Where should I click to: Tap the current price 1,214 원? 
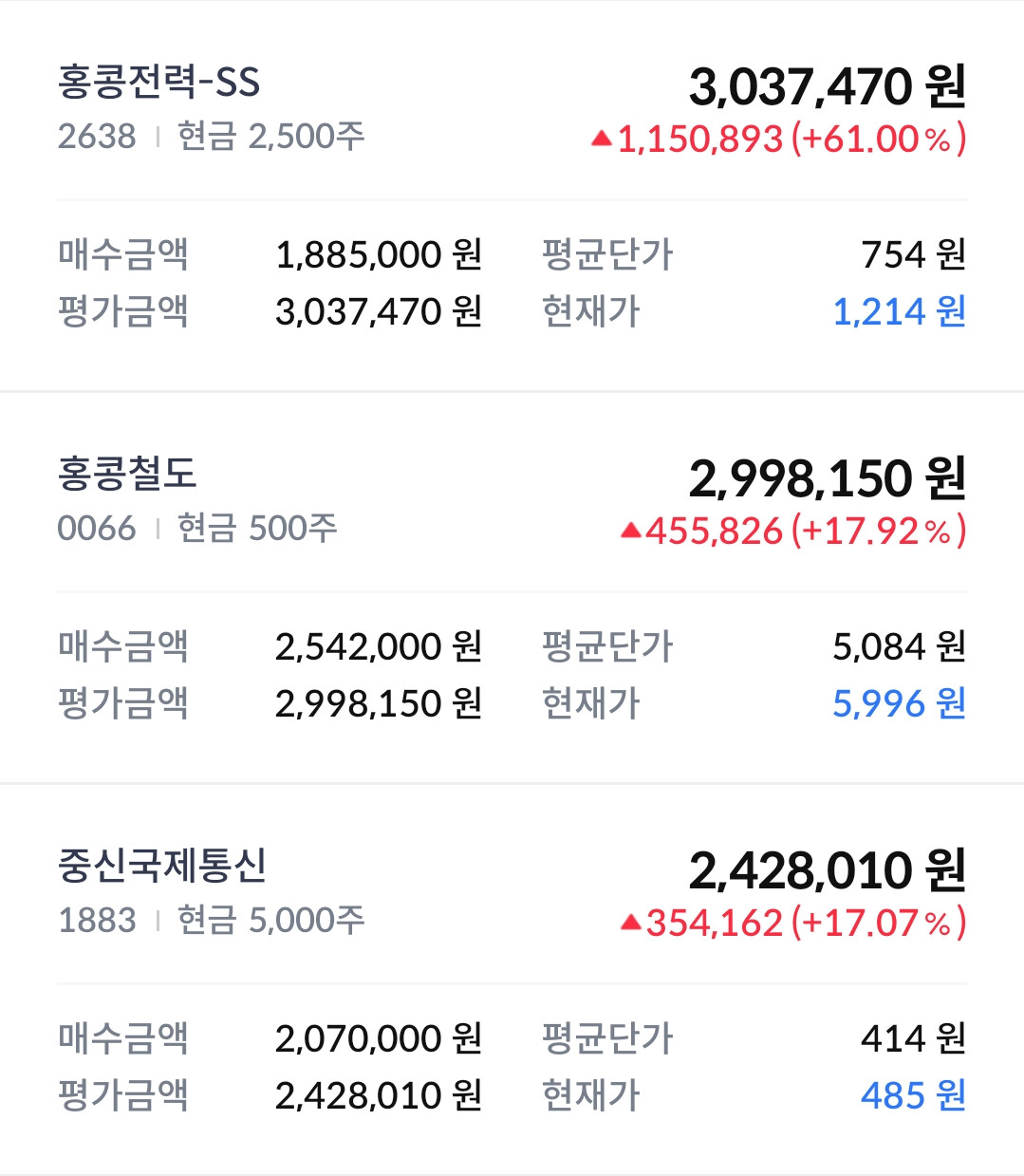(900, 311)
